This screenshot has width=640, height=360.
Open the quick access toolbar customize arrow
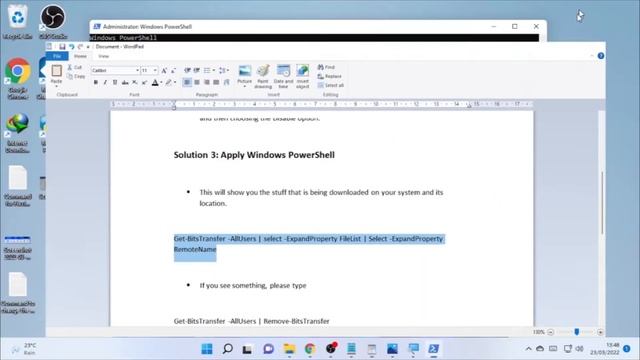click(88, 47)
